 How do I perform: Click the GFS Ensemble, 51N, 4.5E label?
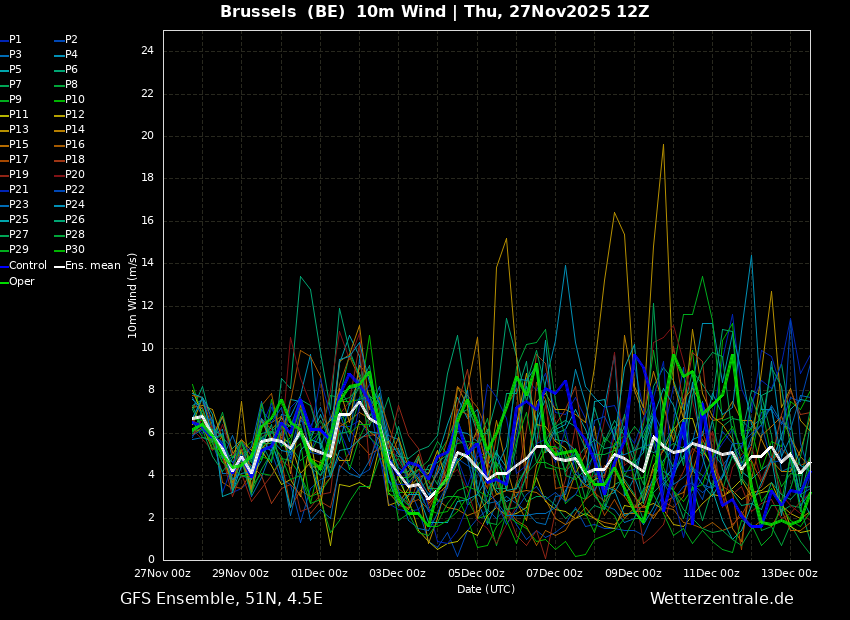pos(221,599)
